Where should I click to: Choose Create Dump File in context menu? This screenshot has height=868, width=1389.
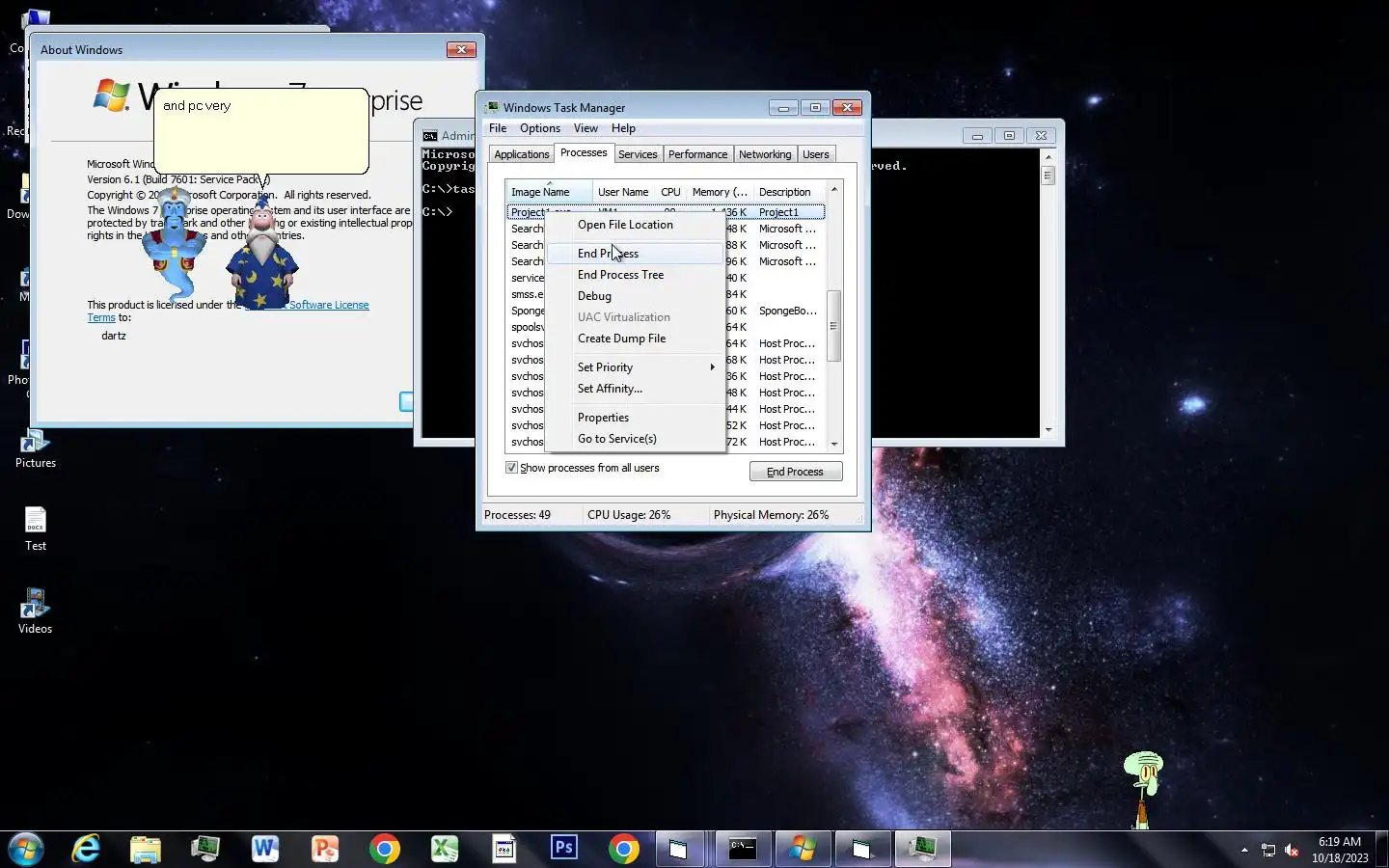click(x=635, y=339)
